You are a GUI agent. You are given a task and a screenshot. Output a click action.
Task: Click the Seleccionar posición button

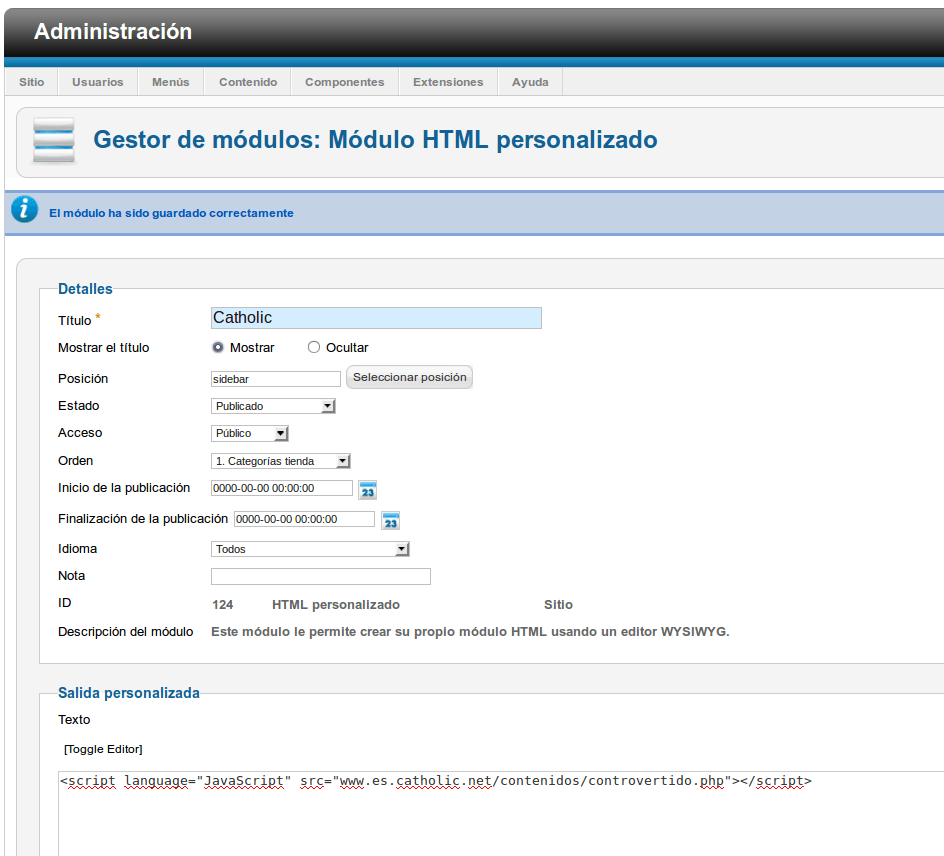pyautogui.click(x=409, y=377)
